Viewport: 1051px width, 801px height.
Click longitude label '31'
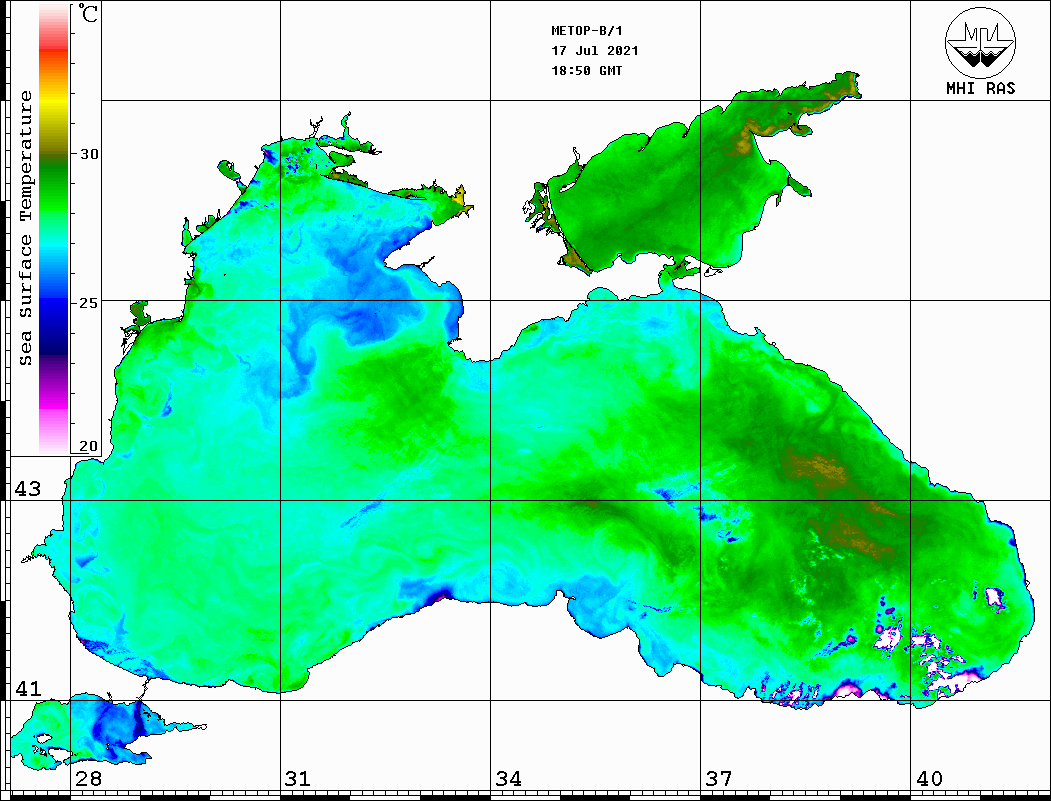[x=298, y=779]
